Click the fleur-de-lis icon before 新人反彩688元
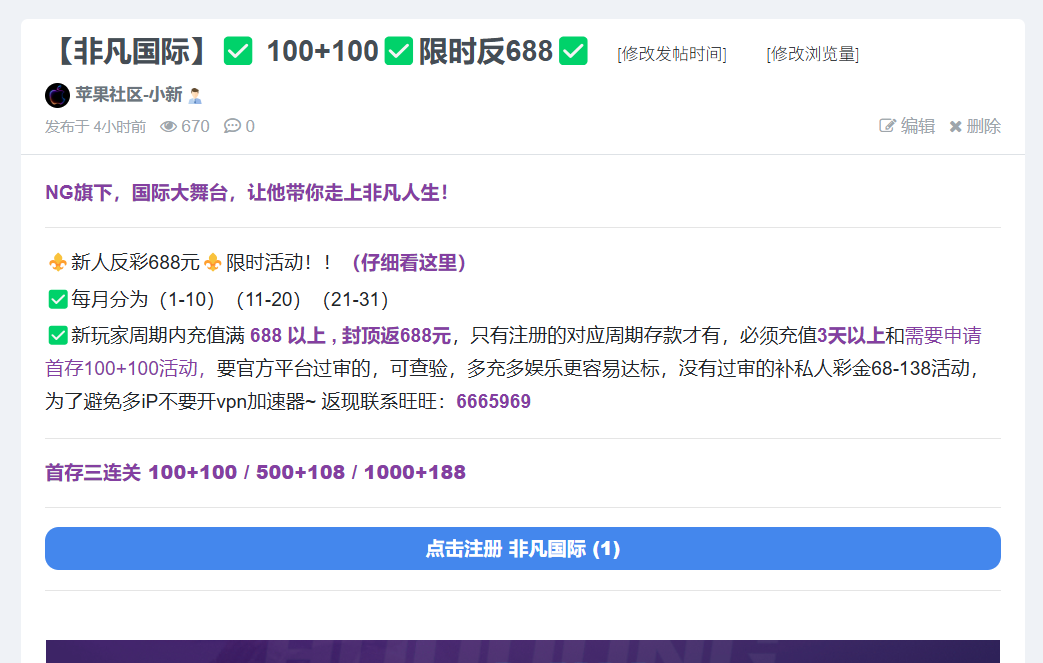 point(58,263)
